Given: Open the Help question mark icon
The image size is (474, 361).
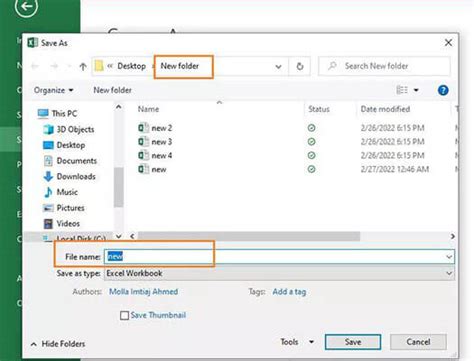Looking at the screenshot, I should tap(443, 90).
